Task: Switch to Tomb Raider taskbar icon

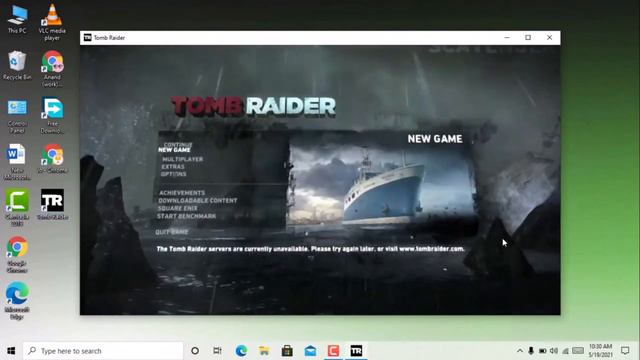Action: (x=356, y=351)
